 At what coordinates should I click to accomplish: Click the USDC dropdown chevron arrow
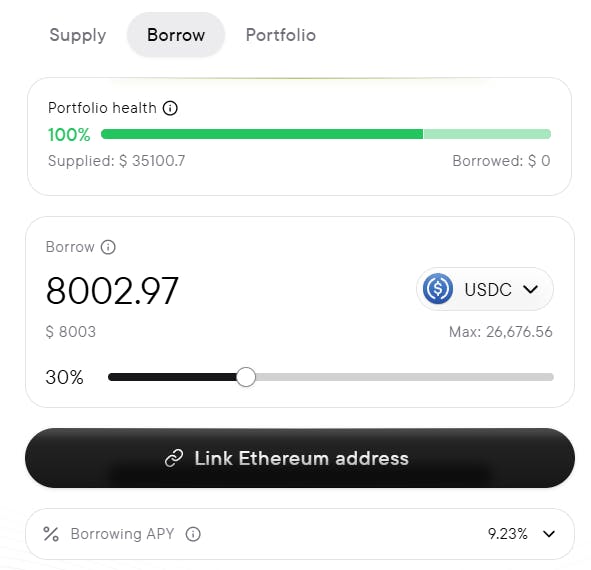pos(530,290)
